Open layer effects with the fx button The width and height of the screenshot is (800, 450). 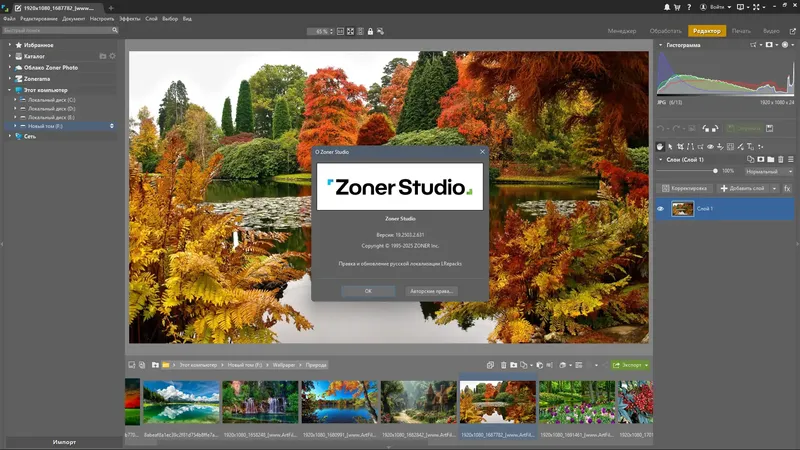coord(787,188)
